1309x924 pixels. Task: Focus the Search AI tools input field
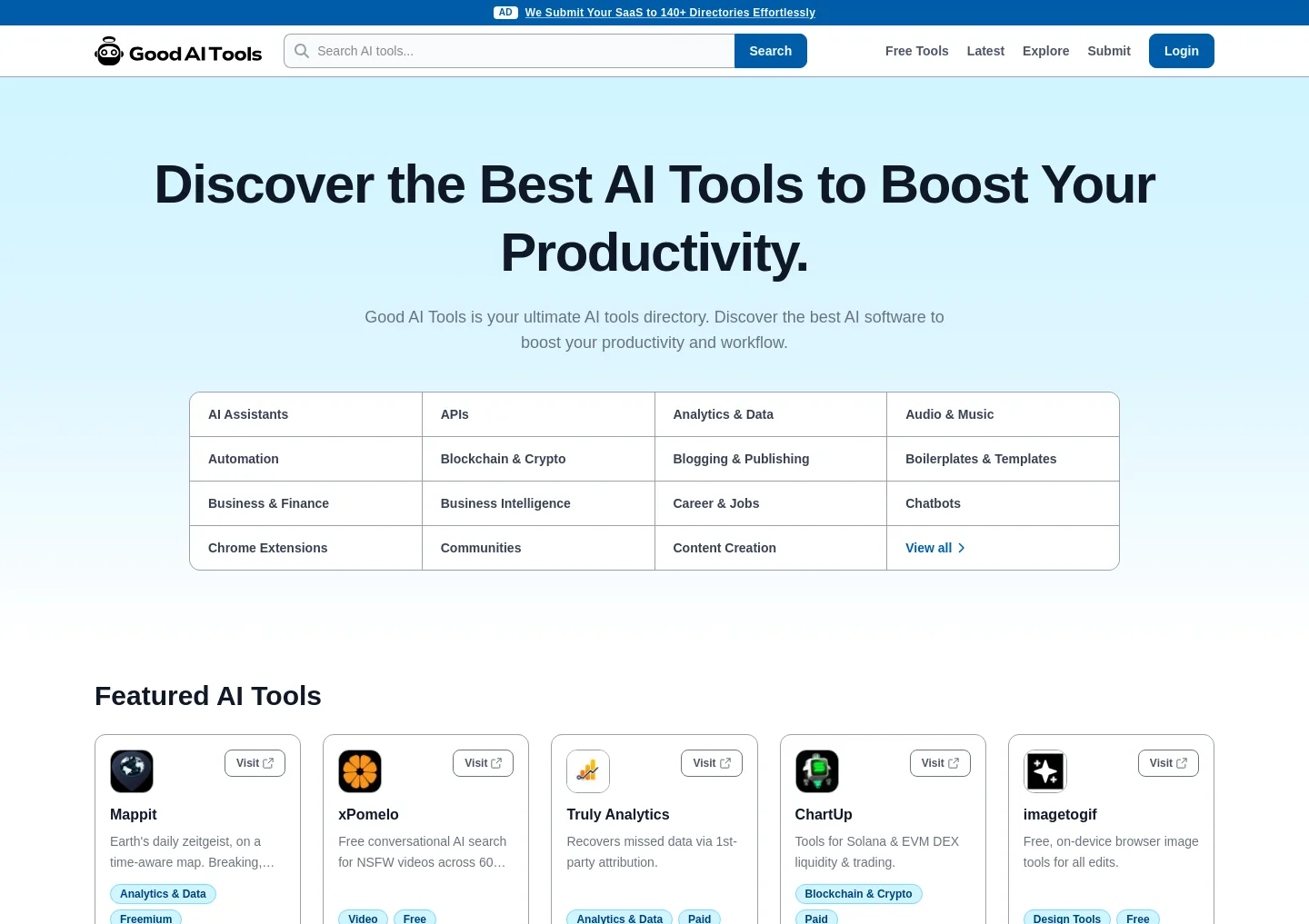point(509,51)
